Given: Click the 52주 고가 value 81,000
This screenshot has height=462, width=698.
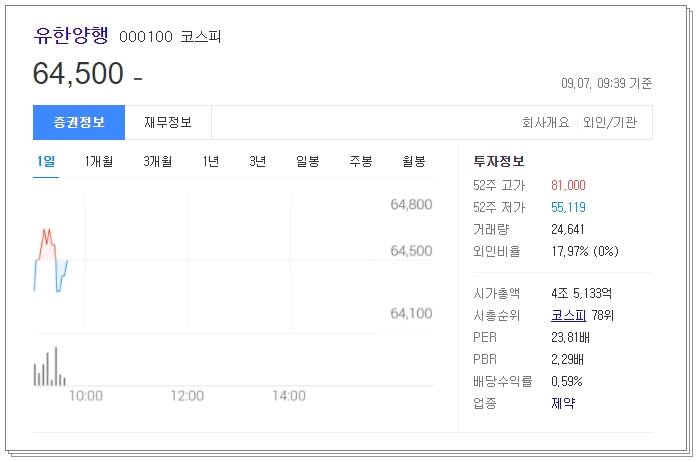Looking at the screenshot, I should click(568, 185).
